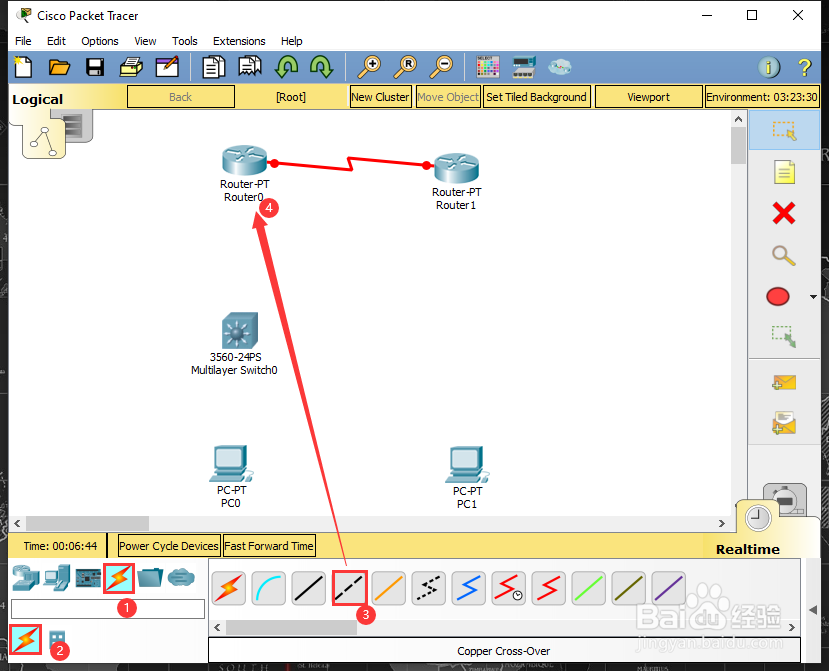Viewport: 829px width, 671px height.
Task: Pick the automatic connection type
Action: (x=228, y=588)
